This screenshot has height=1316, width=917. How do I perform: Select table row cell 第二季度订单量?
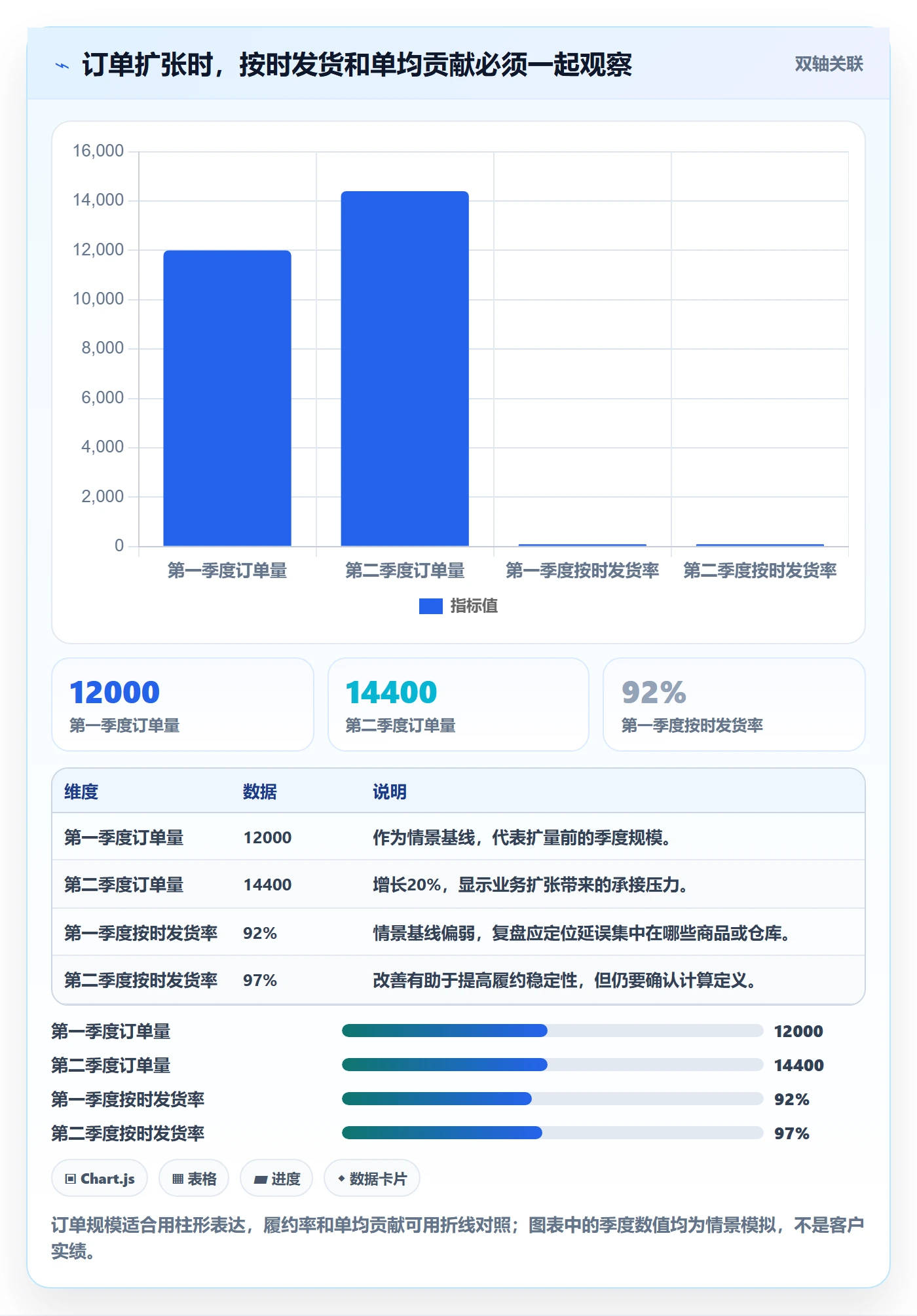pyautogui.click(x=124, y=885)
